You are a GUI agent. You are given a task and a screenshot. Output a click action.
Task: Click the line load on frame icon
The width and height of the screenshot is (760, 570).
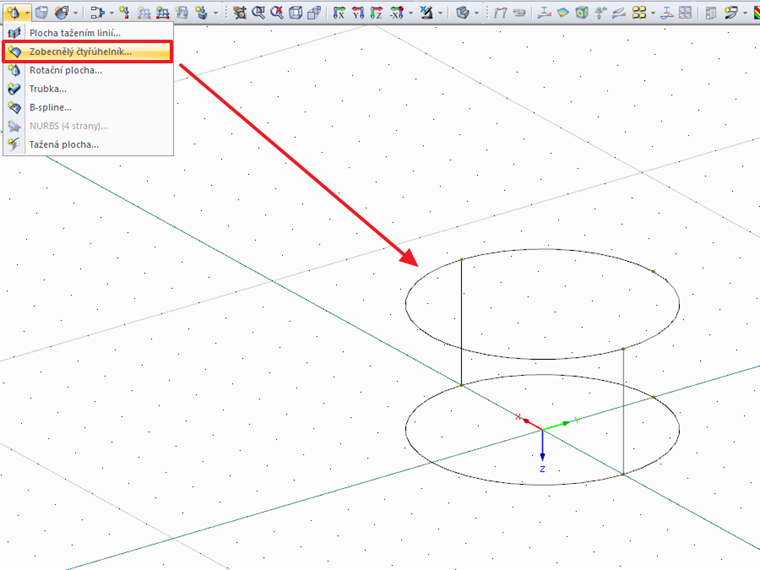coord(162,12)
